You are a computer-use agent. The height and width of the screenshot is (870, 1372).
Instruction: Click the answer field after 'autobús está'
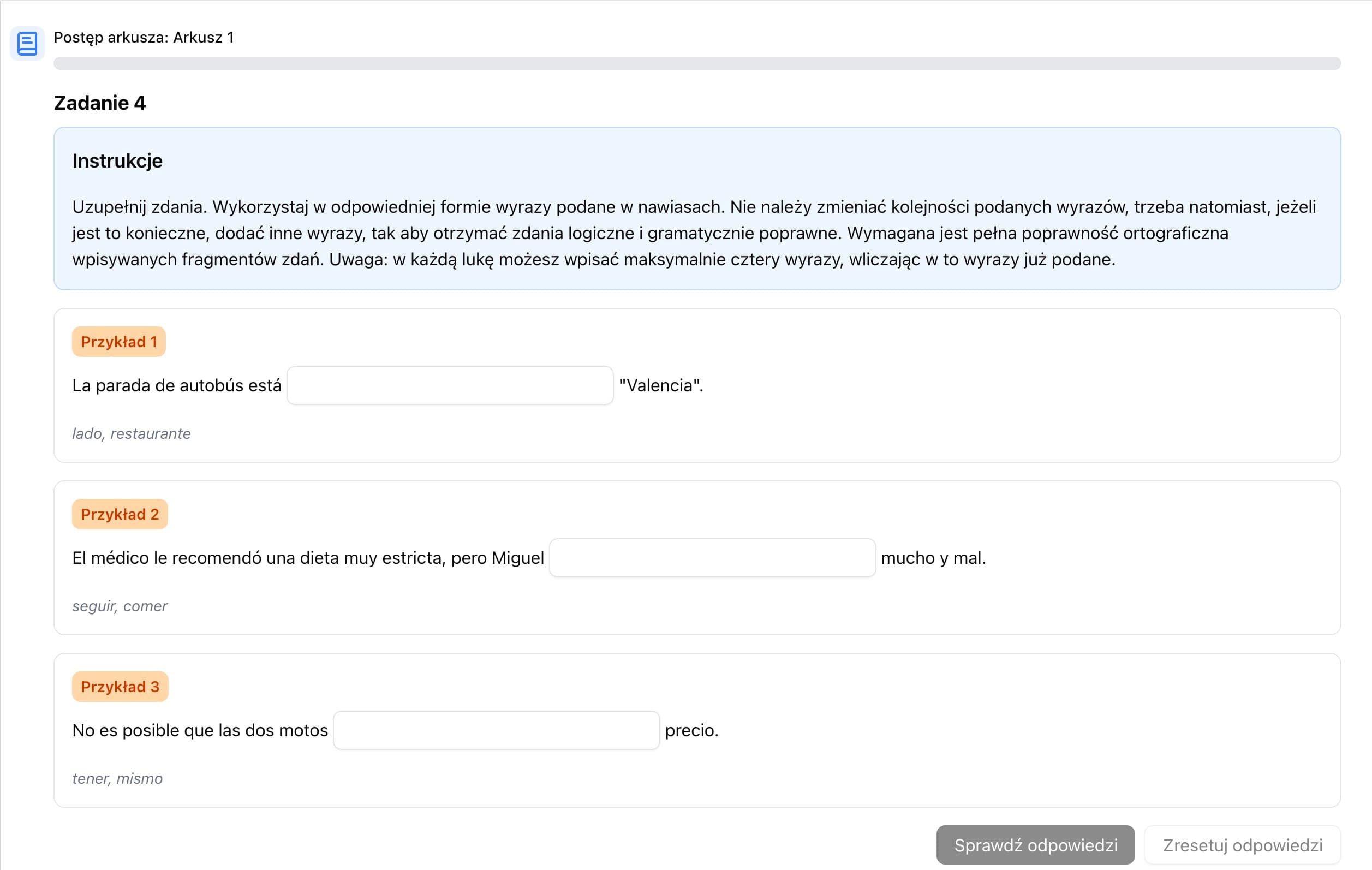[450, 386]
